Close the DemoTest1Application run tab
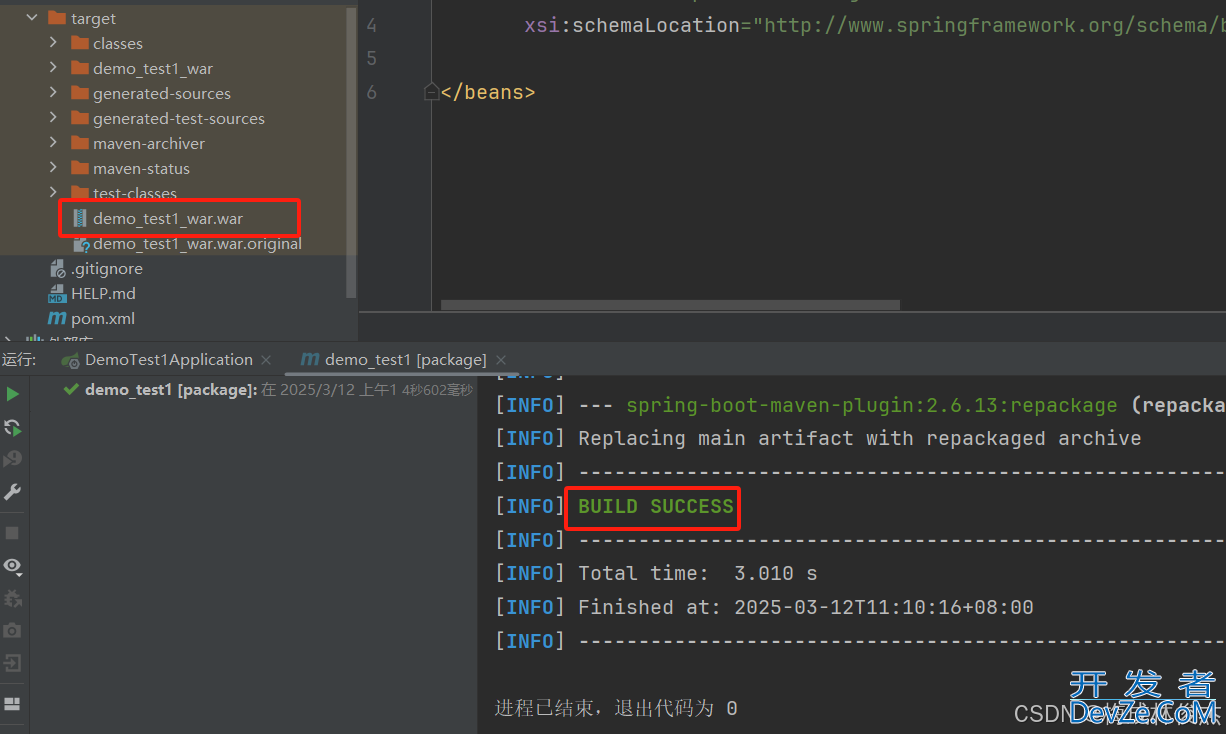The width and height of the screenshot is (1226, 734). pyautogui.click(x=266, y=360)
